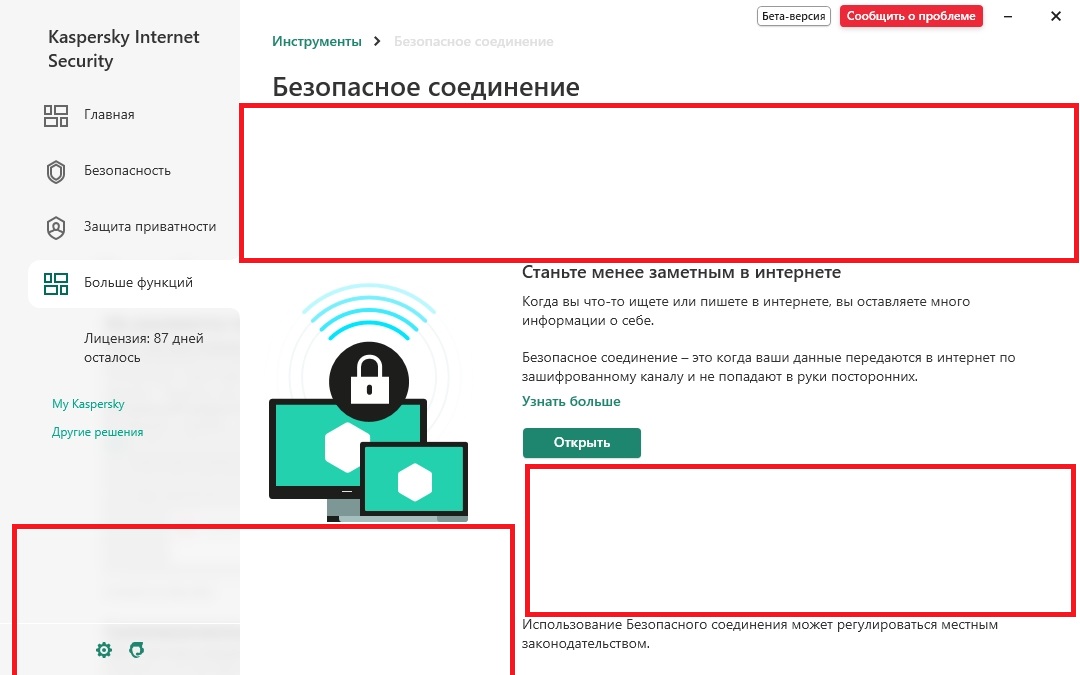Click the red Сообщить о проблеме button
The image size is (1080, 675).
pyautogui.click(x=911, y=16)
